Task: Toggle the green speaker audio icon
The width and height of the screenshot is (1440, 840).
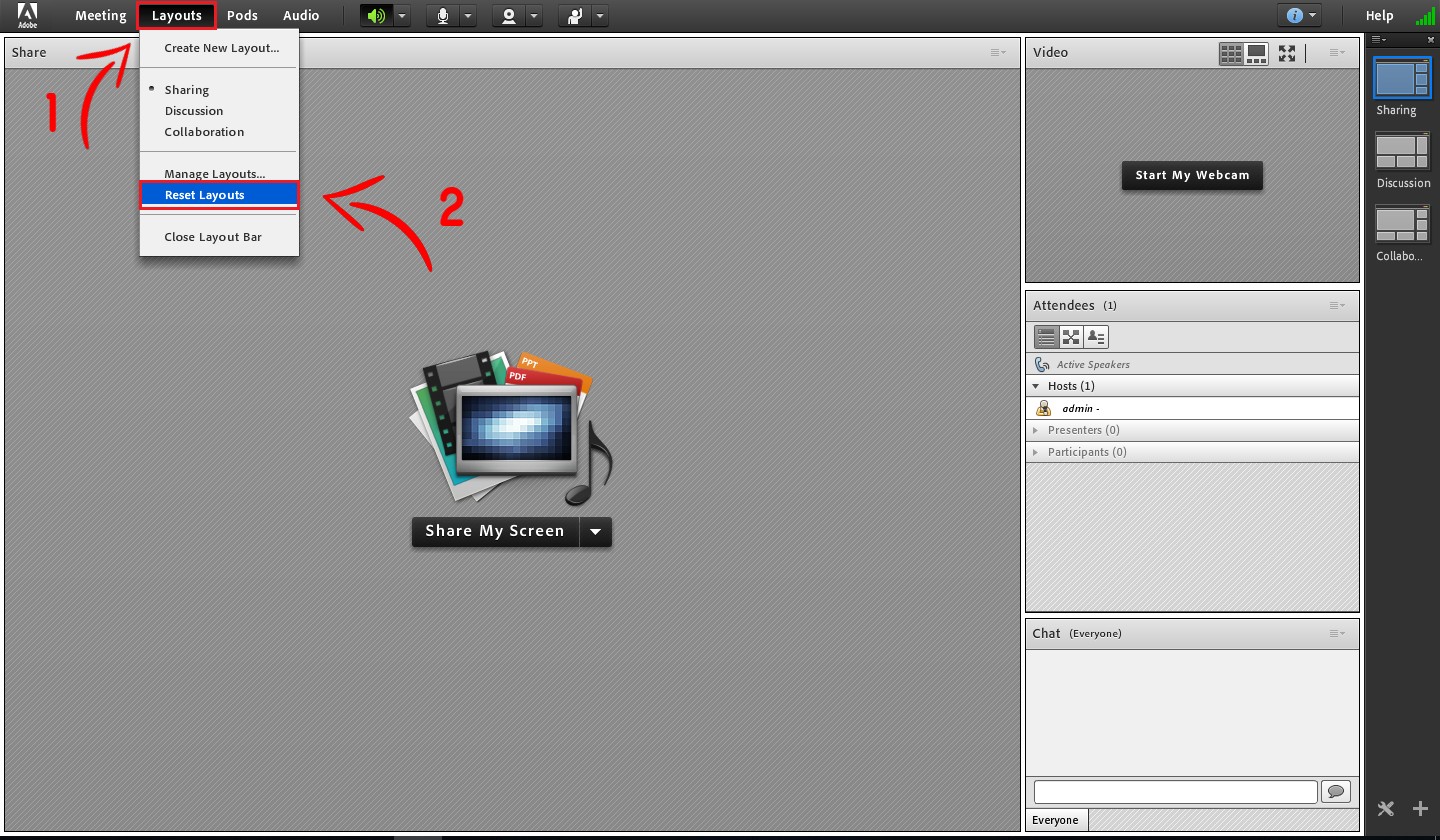Action: (x=376, y=16)
